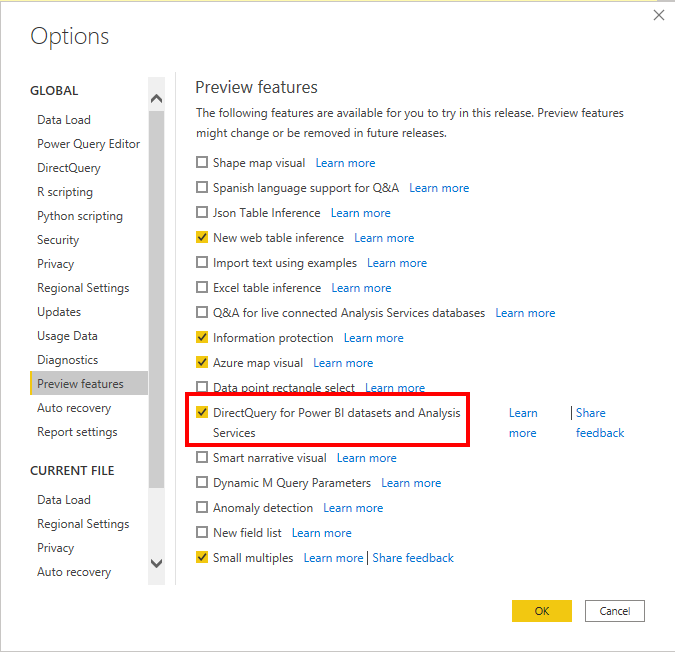Open the global Data Load settings
The image size is (675, 652).
(64, 120)
